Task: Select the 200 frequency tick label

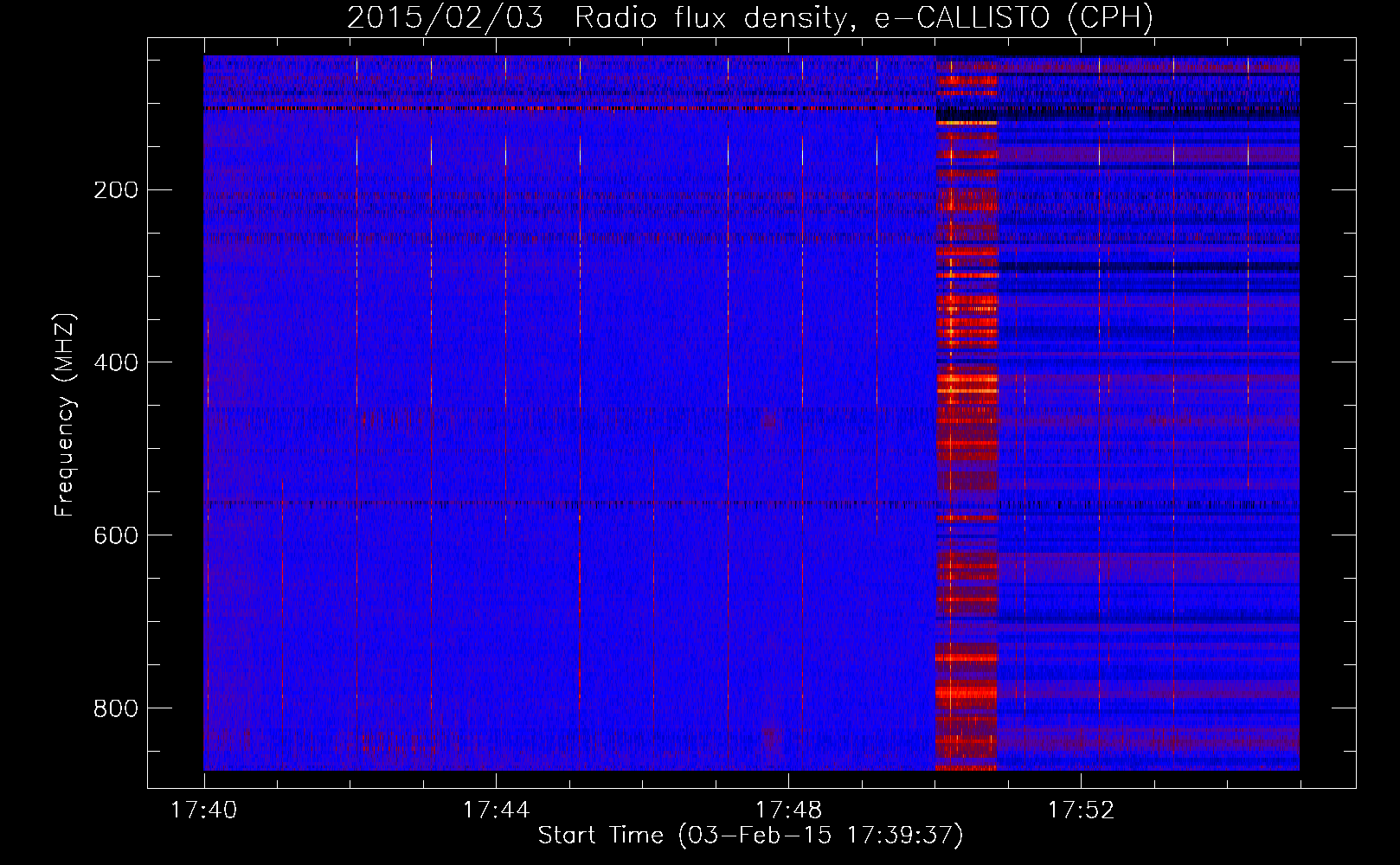Action: pos(116,189)
